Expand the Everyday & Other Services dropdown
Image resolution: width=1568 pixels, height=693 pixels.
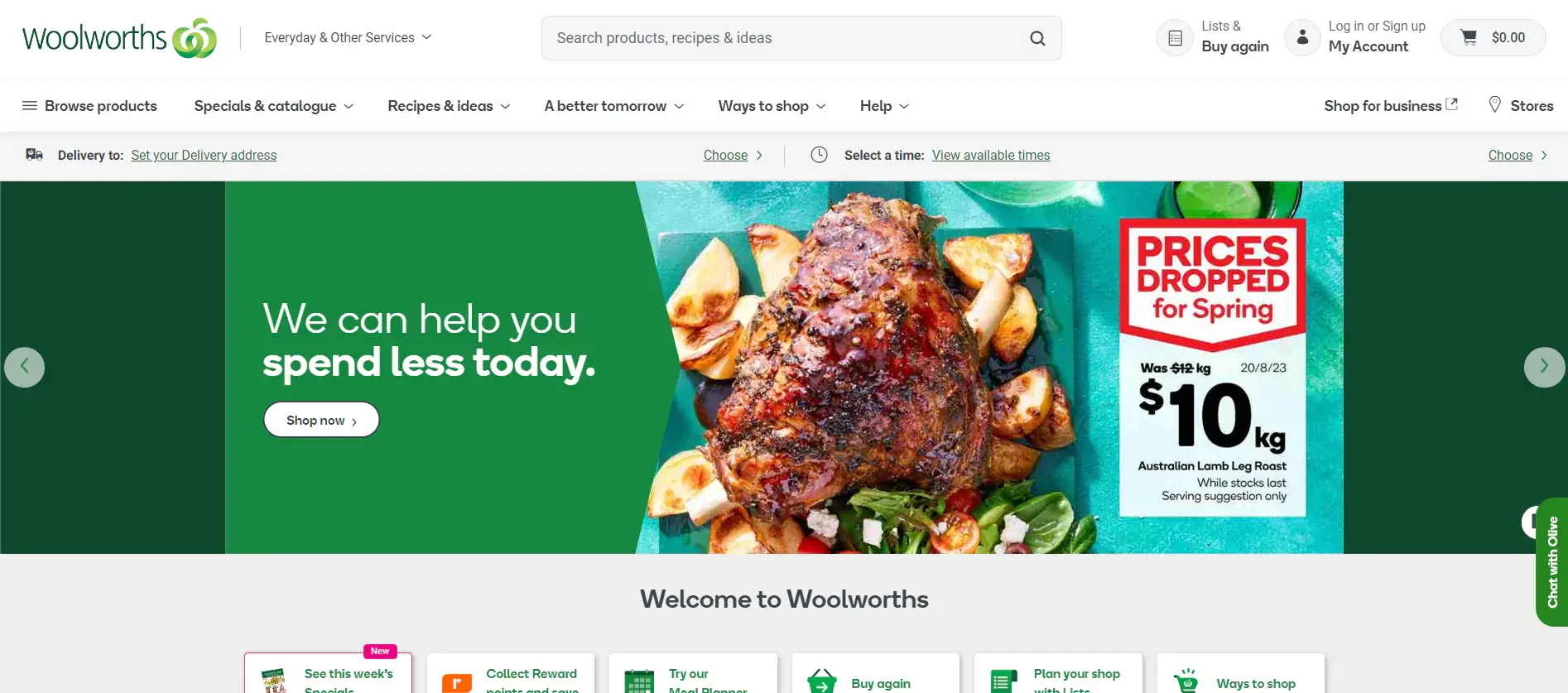(348, 37)
